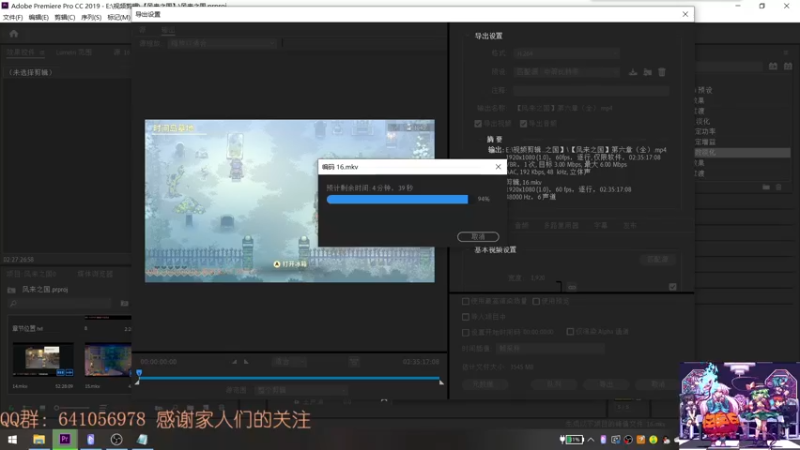Click the new bin icon beside search

tap(124, 304)
